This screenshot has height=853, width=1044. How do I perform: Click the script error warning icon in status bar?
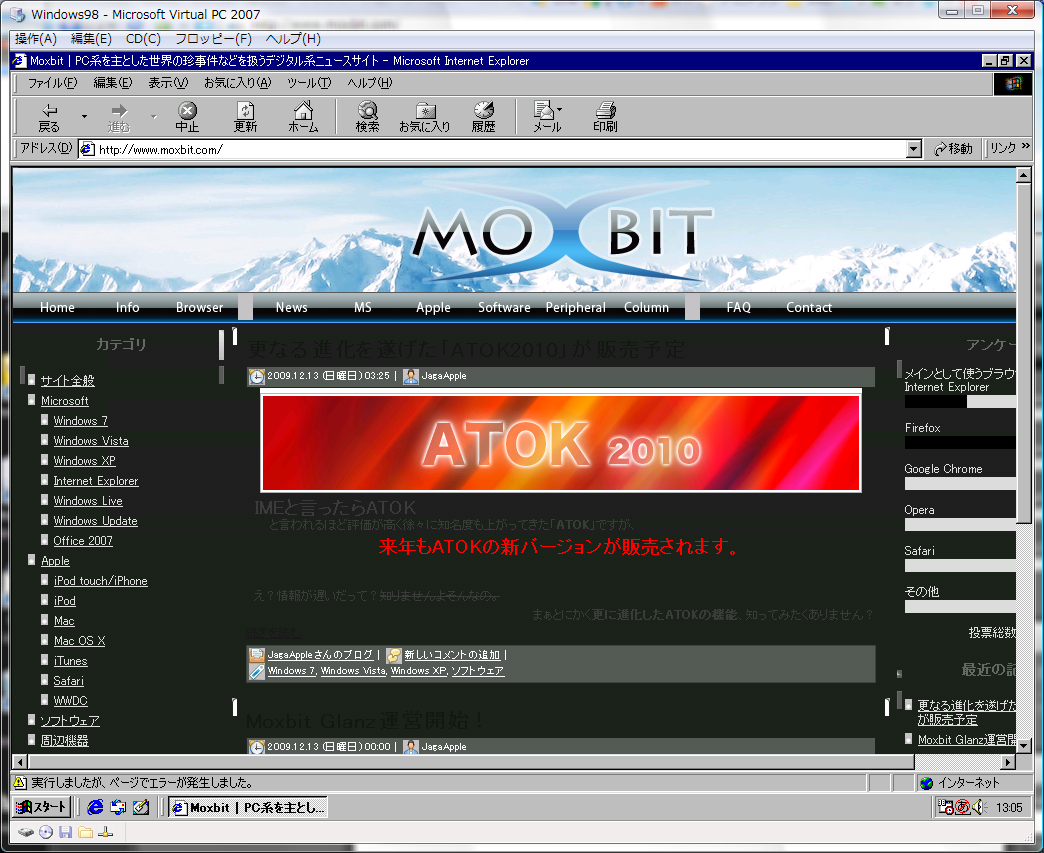tap(20, 782)
